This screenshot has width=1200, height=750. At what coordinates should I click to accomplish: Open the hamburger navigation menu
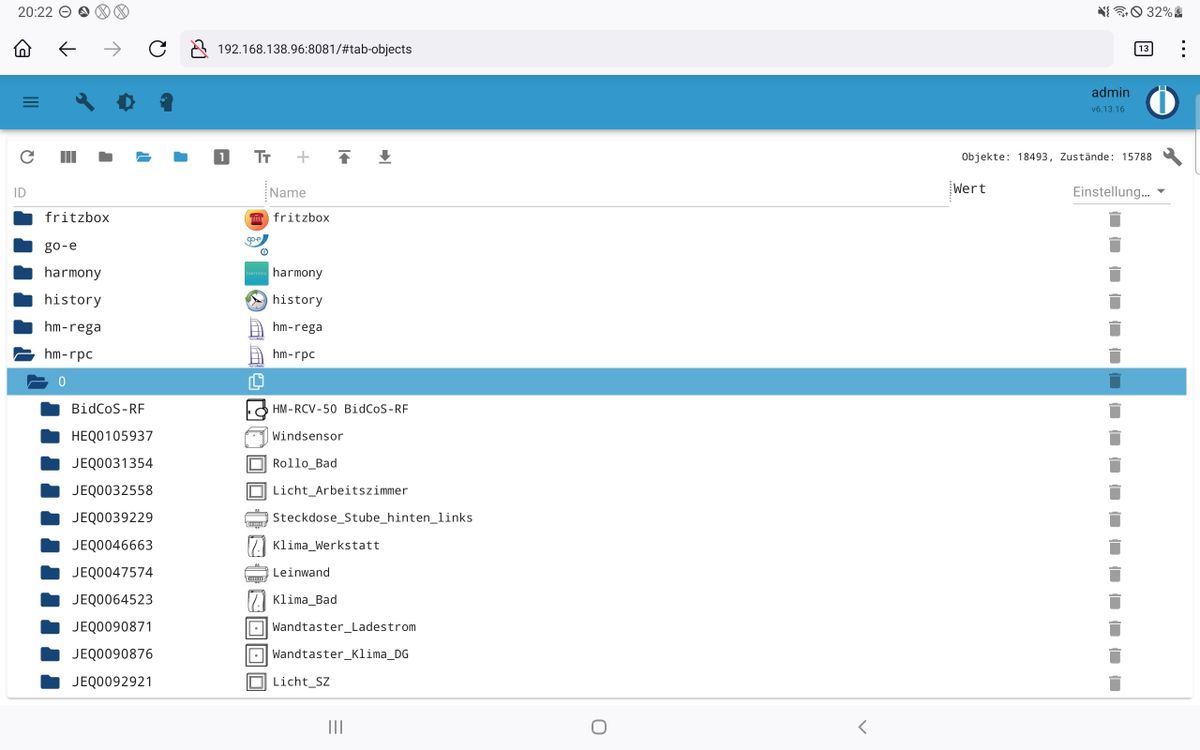click(x=31, y=102)
